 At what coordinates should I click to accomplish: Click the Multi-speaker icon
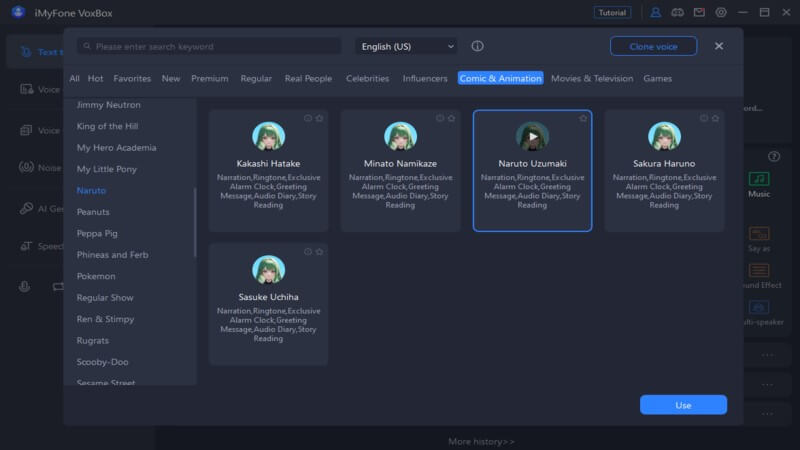click(x=759, y=307)
